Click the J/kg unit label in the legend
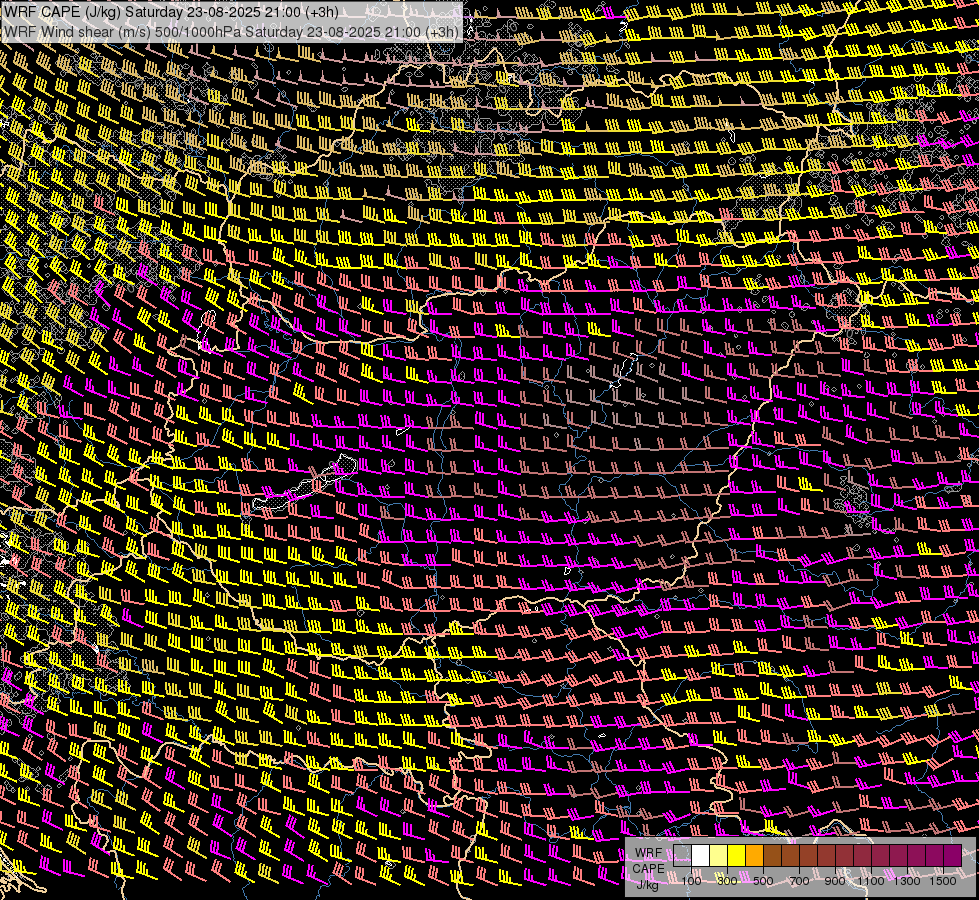 click(x=647, y=885)
